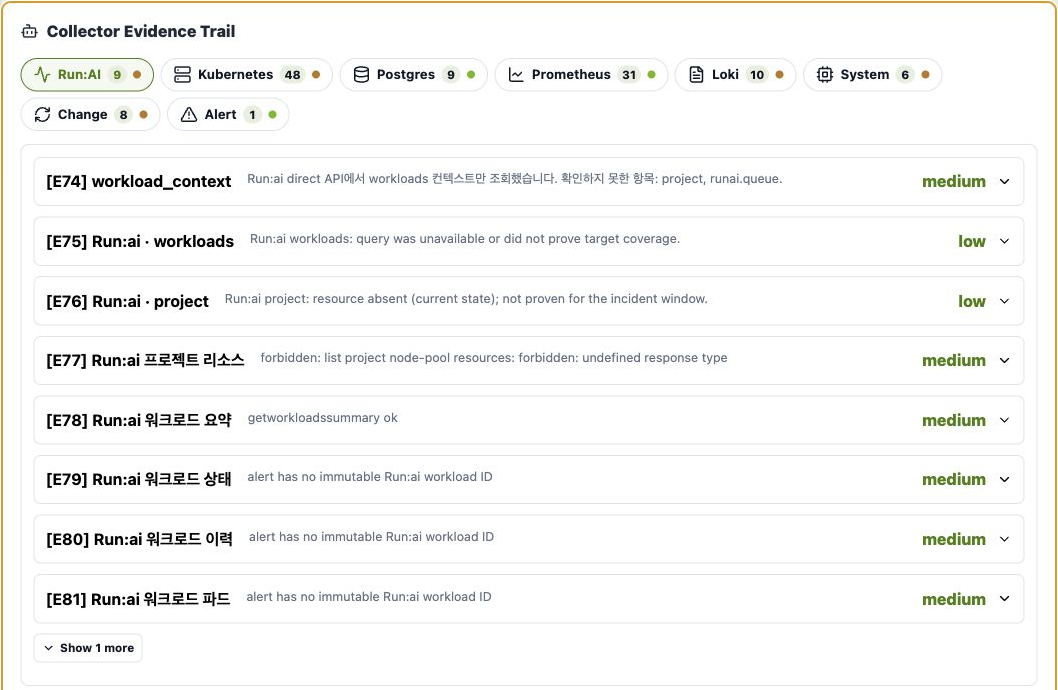Click the Run:AI count badge 9
Screen dimensions: 1058x690
[117, 74]
